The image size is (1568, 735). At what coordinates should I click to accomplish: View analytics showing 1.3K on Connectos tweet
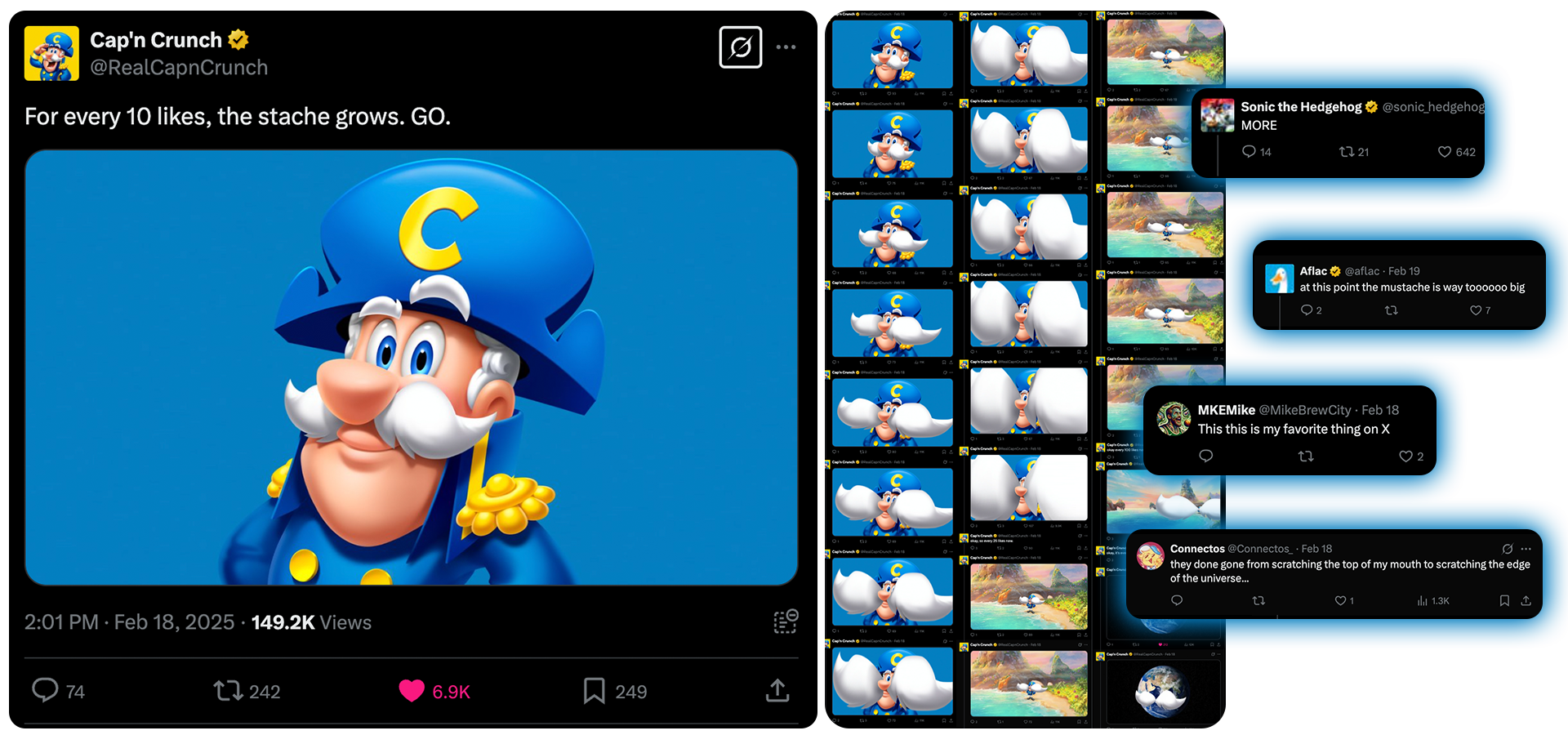coord(1433,600)
